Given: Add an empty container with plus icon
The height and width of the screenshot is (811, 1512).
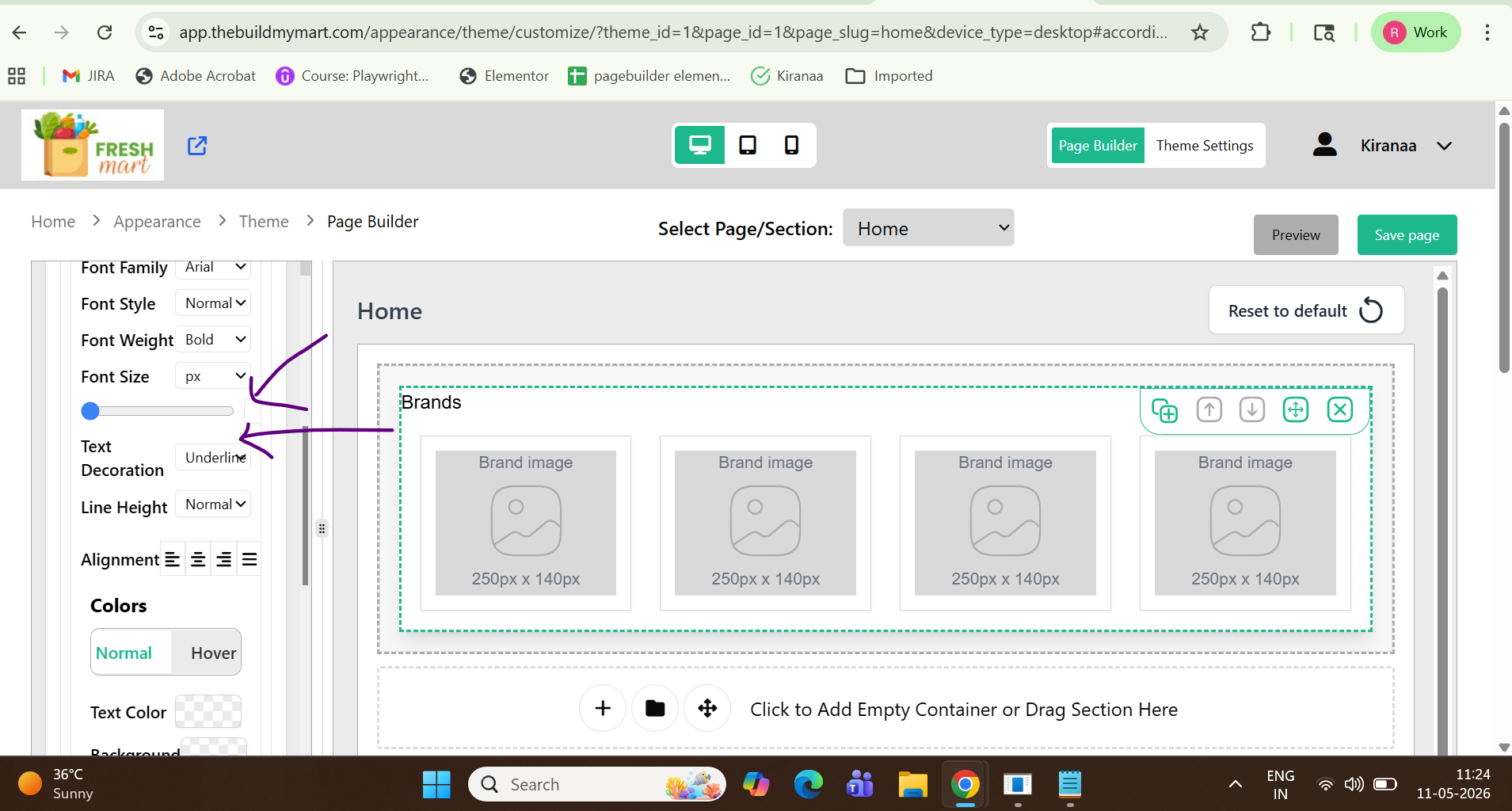Looking at the screenshot, I should click(603, 708).
